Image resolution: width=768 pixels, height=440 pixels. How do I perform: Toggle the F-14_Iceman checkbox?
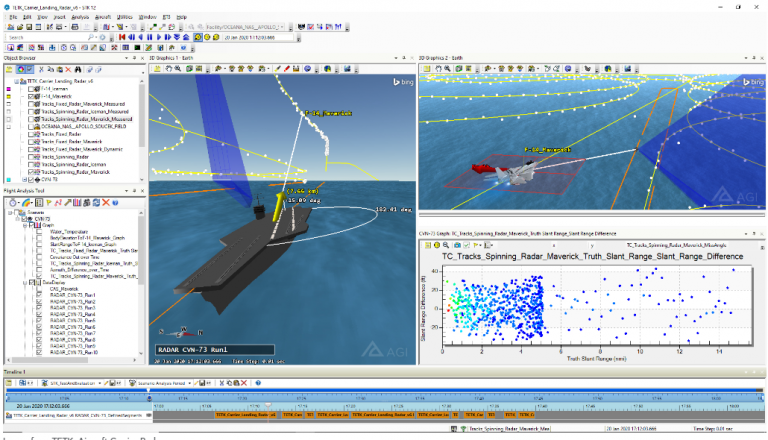pyautogui.click(x=31, y=89)
